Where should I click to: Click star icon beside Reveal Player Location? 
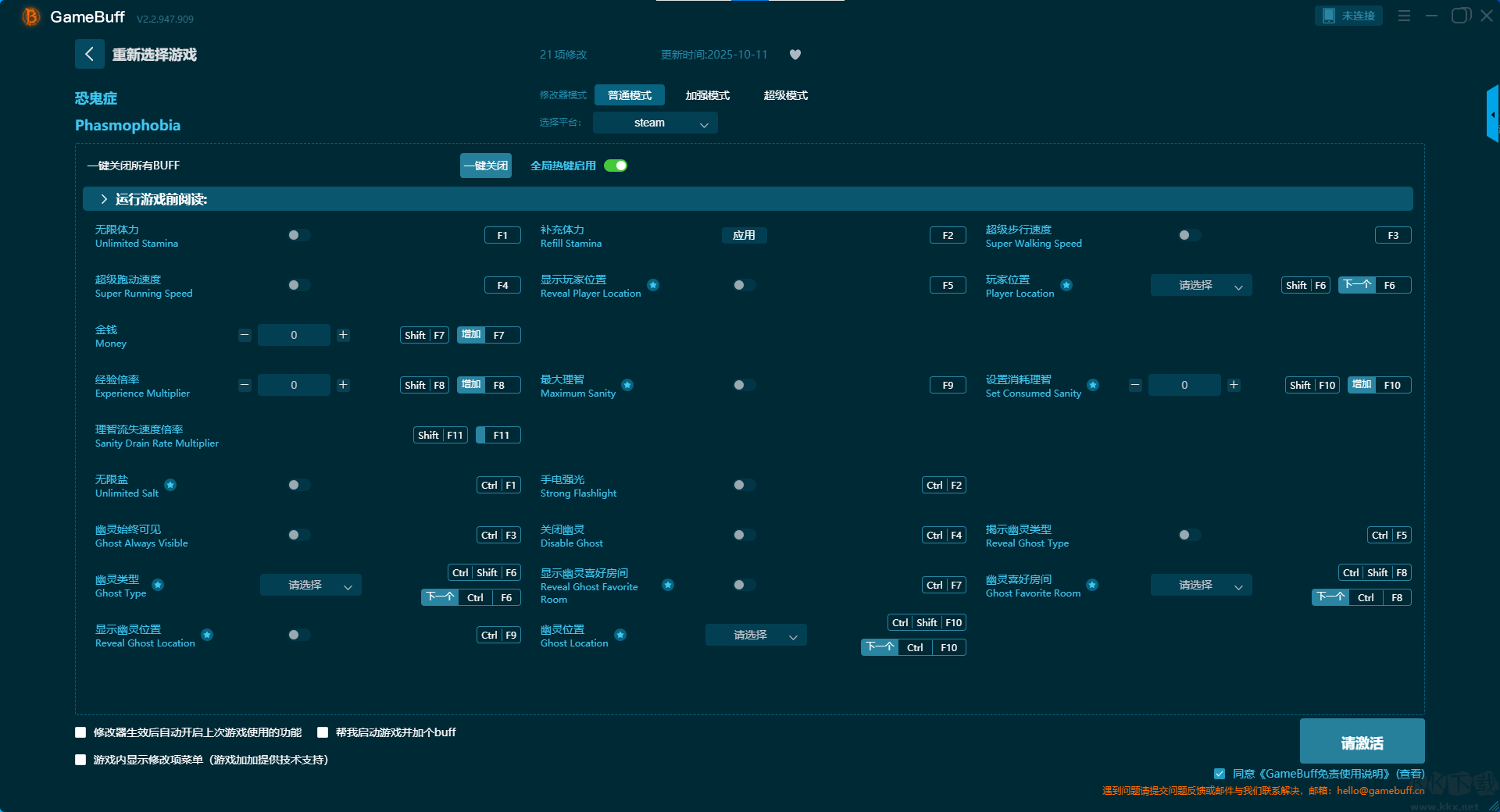653,285
